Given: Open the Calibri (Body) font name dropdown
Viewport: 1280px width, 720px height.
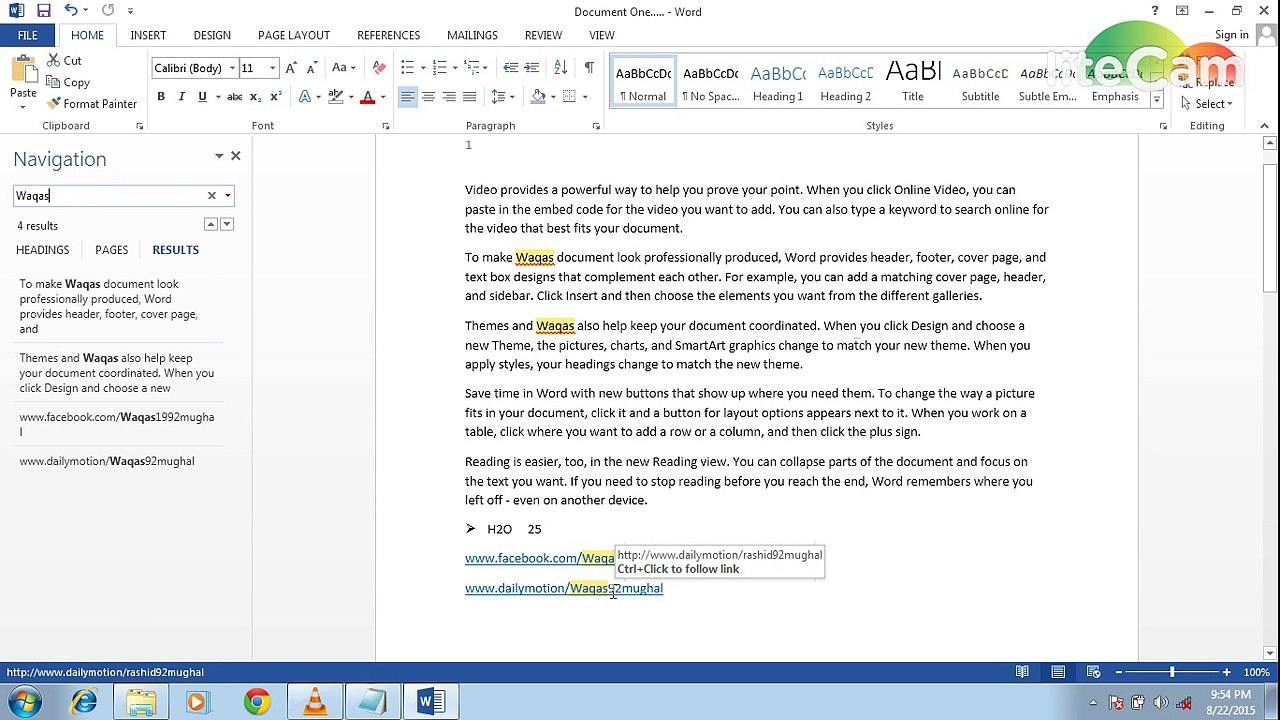Looking at the screenshot, I should (x=232, y=68).
